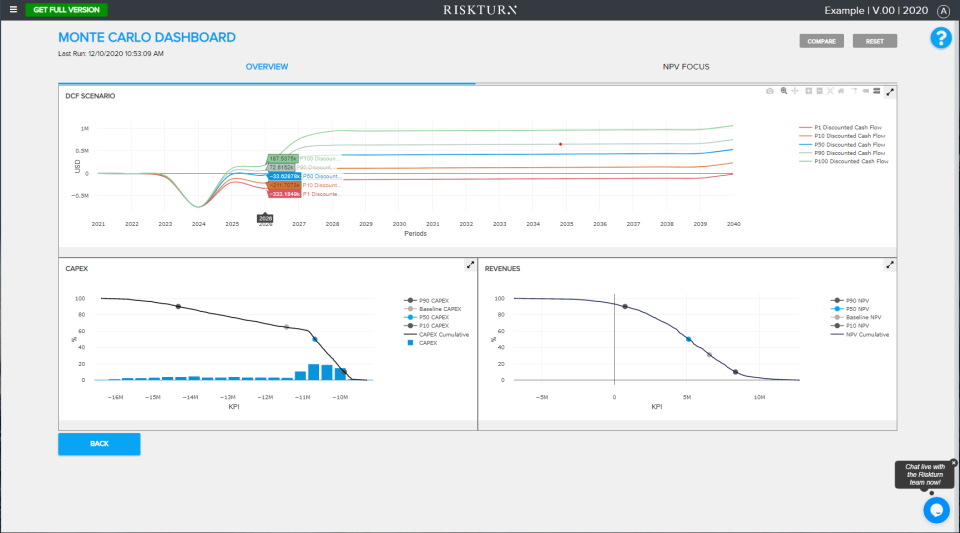The image size is (960, 533).
Task: Select the zoom magnifier tool in chart toolbar
Action: click(783, 91)
